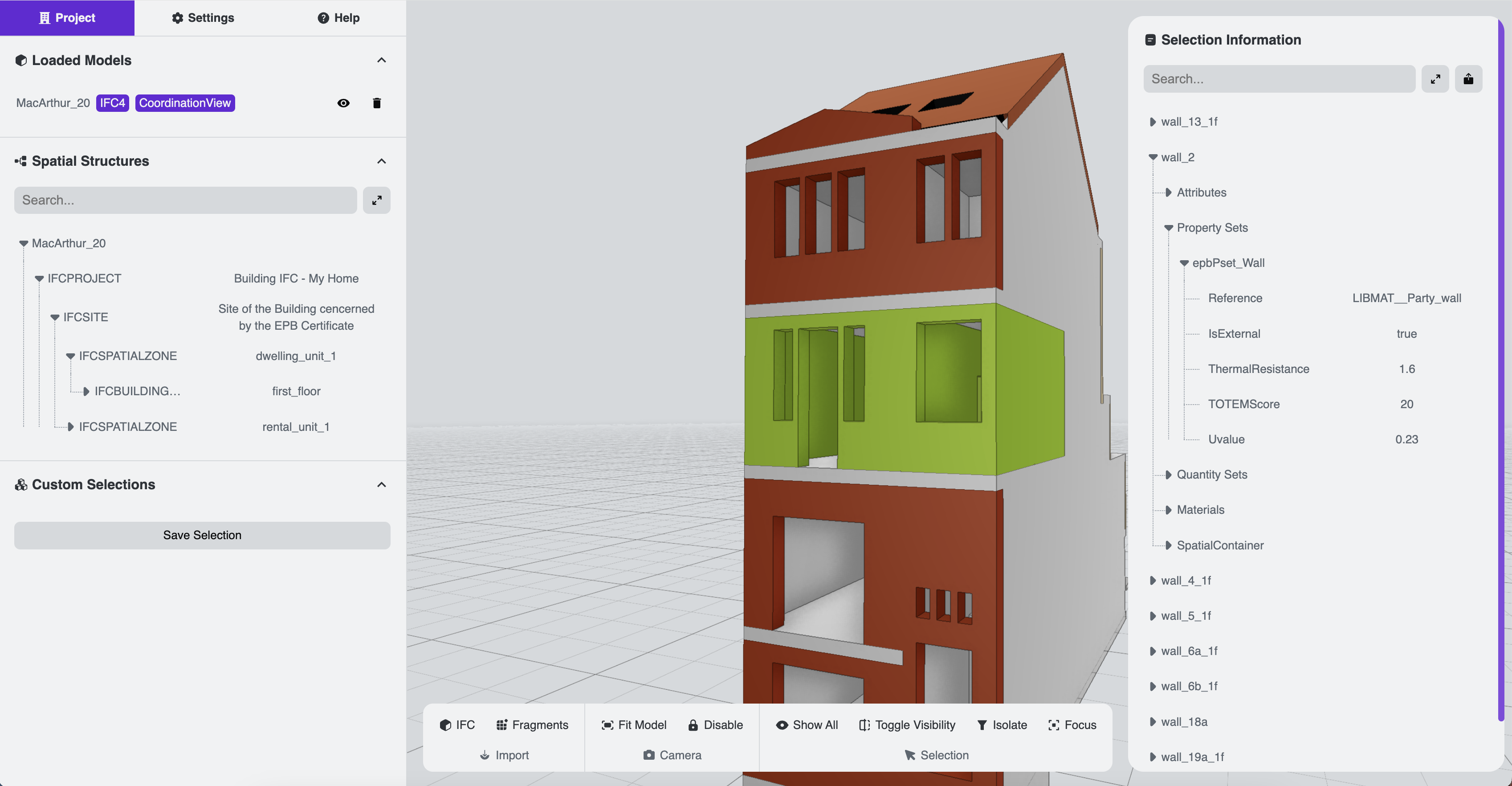Expand the wall_13_1f entry
Screen dimensions: 1512x786
pos(1153,122)
